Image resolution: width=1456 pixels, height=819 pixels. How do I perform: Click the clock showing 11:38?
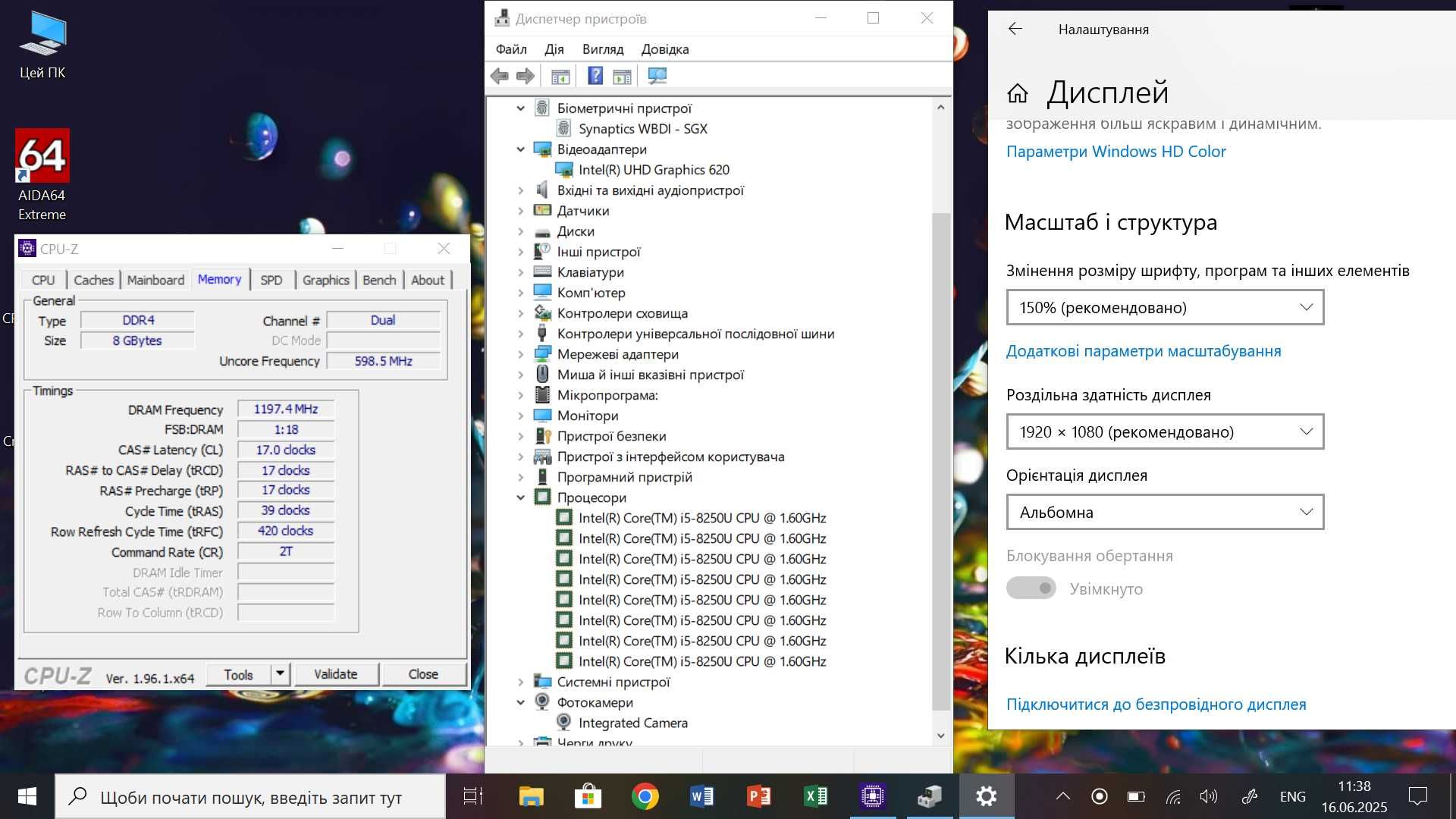(x=1354, y=786)
